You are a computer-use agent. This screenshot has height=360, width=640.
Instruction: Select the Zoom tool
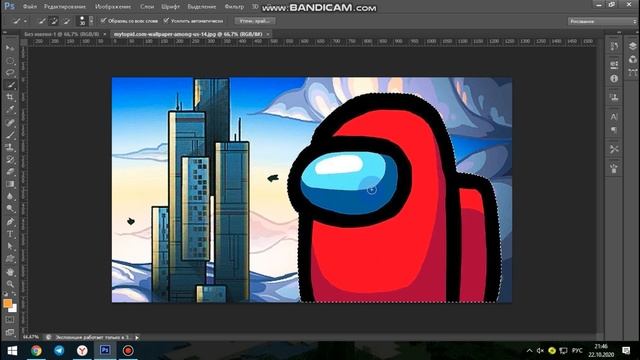pos(10,284)
